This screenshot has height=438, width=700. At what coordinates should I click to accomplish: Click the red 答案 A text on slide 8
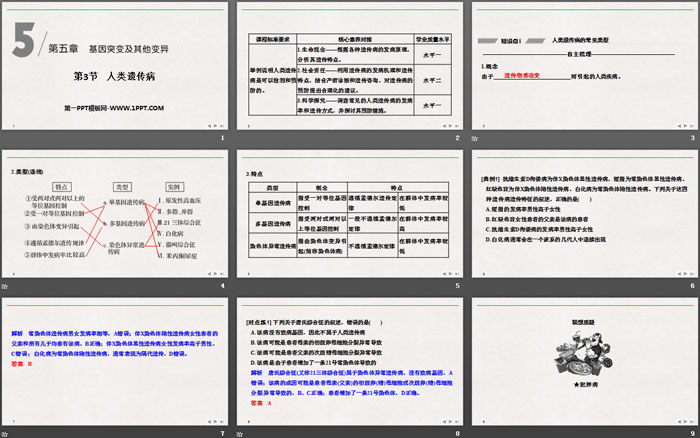click(x=262, y=403)
